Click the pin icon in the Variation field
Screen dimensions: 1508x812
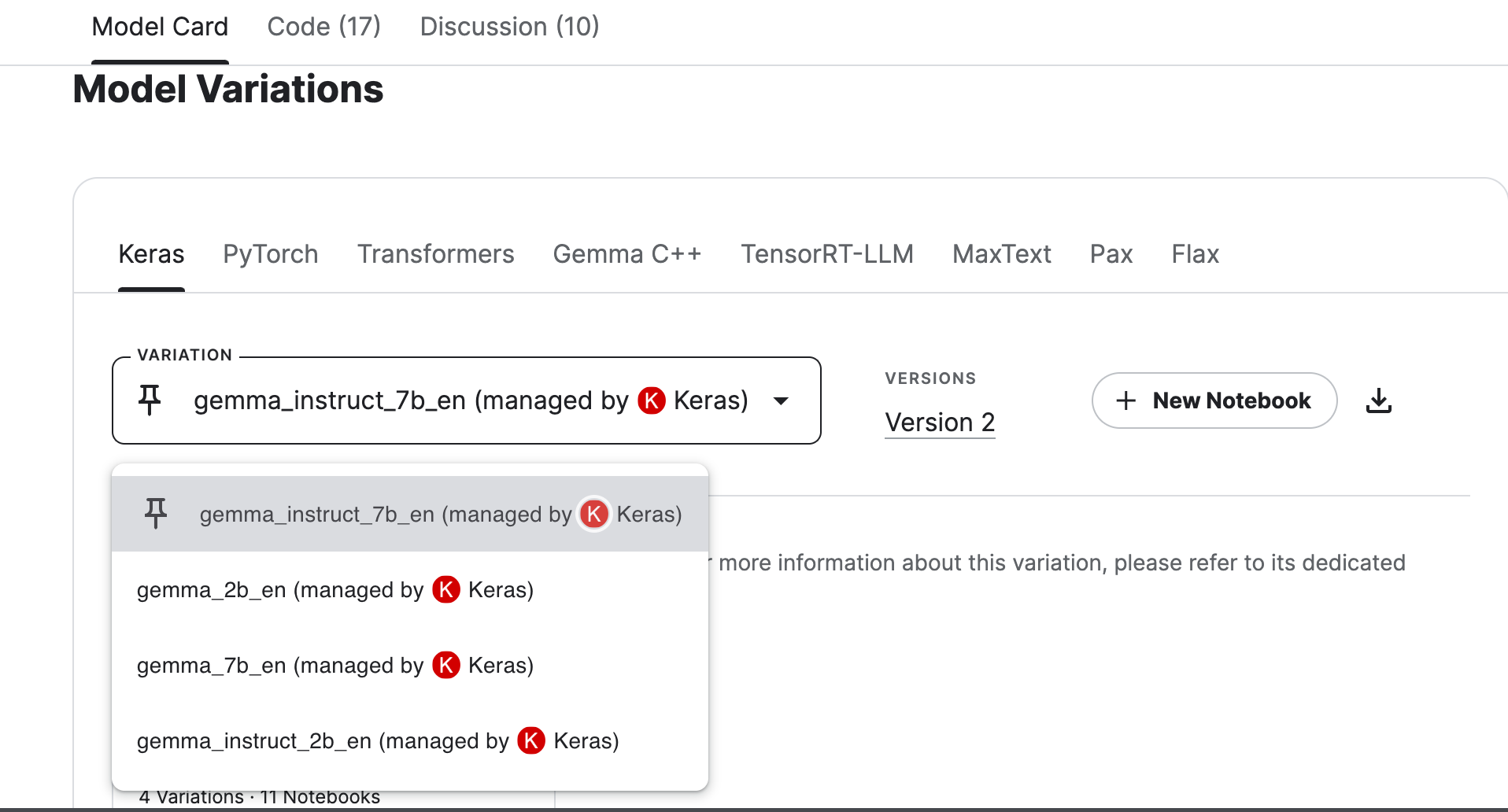point(150,400)
